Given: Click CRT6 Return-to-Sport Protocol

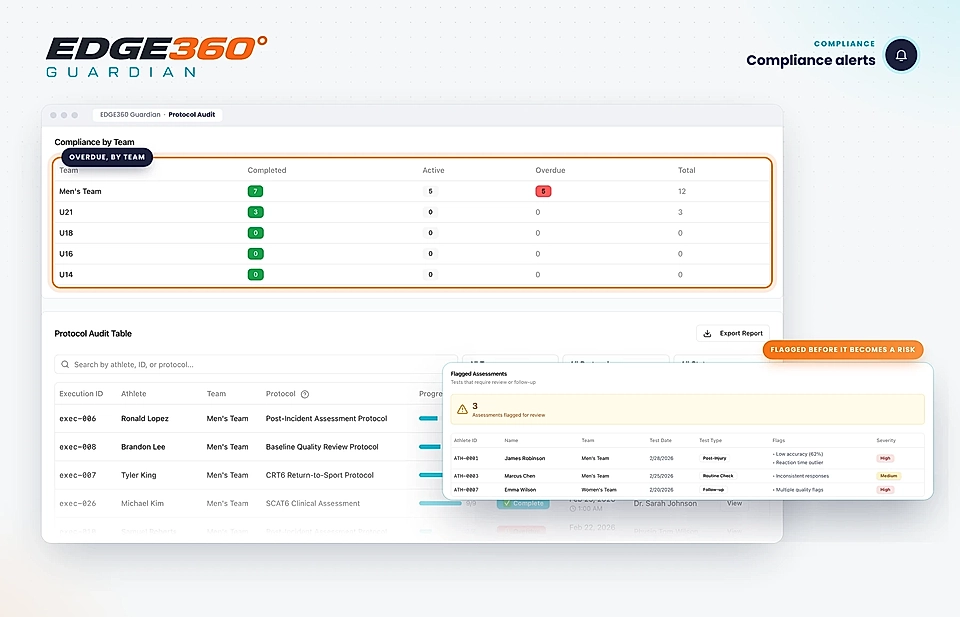Looking at the screenshot, I should (x=320, y=475).
